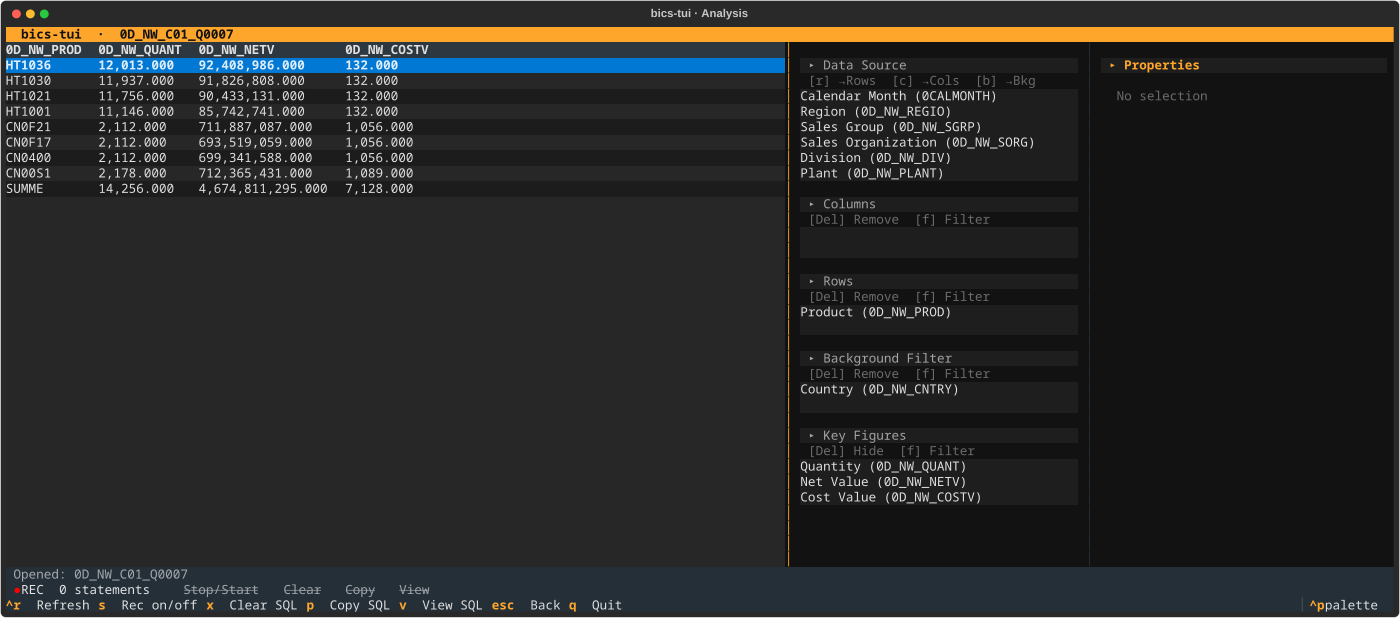Click the 0 statements counter
Image resolution: width=1400 pixels, height=618 pixels.
point(104,590)
